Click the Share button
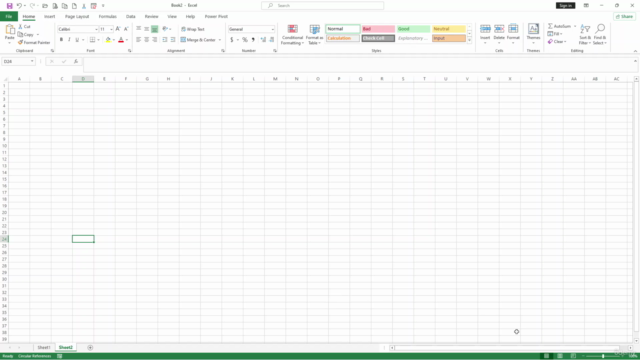The image size is (640, 360). (x=624, y=16)
